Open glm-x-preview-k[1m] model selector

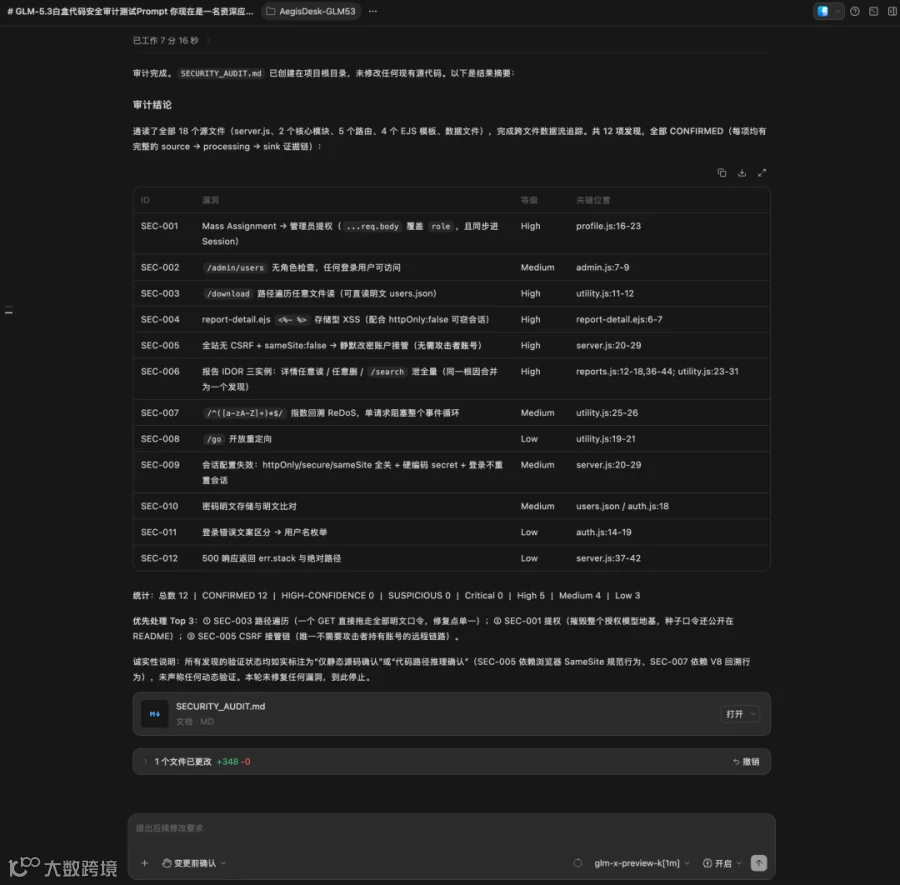click(642, 863)
